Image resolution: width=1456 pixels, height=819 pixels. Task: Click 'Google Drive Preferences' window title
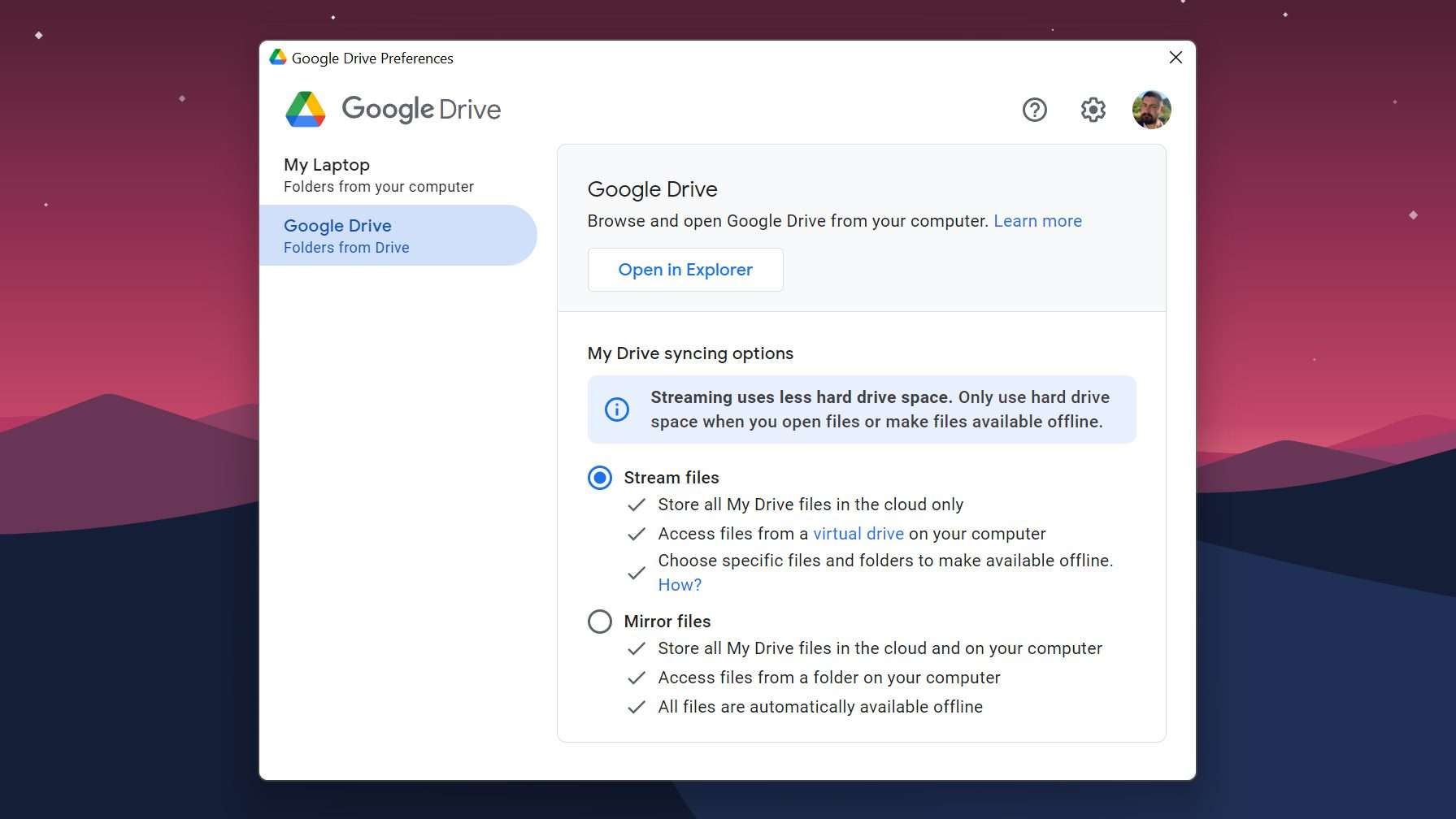click(372, 58)
